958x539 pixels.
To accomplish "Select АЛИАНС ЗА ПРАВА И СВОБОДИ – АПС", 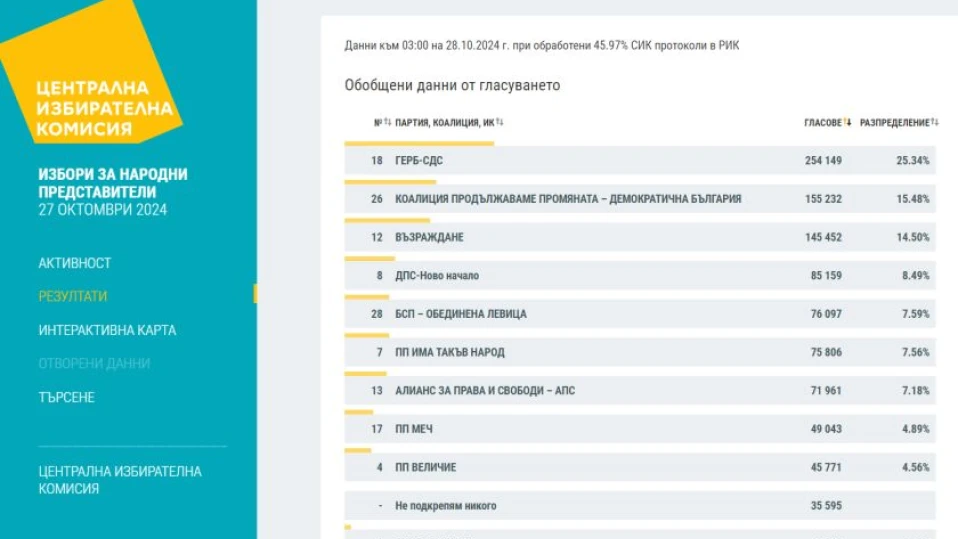I will point(485,390).
